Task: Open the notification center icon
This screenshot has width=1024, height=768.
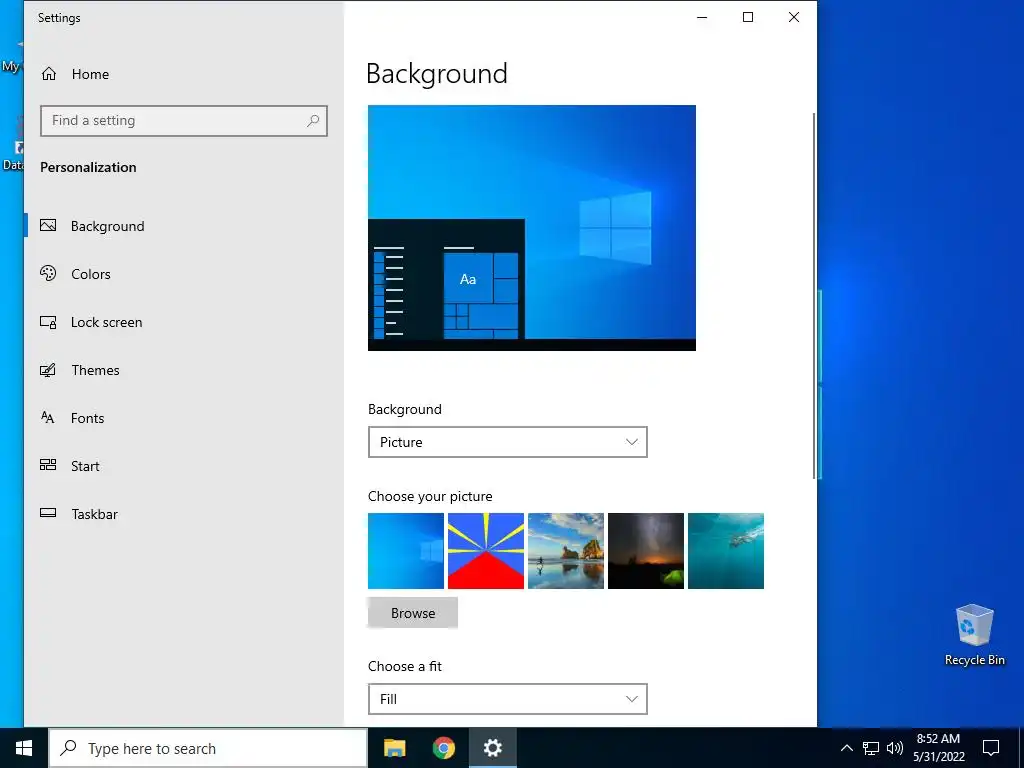Action: point(991,748)
